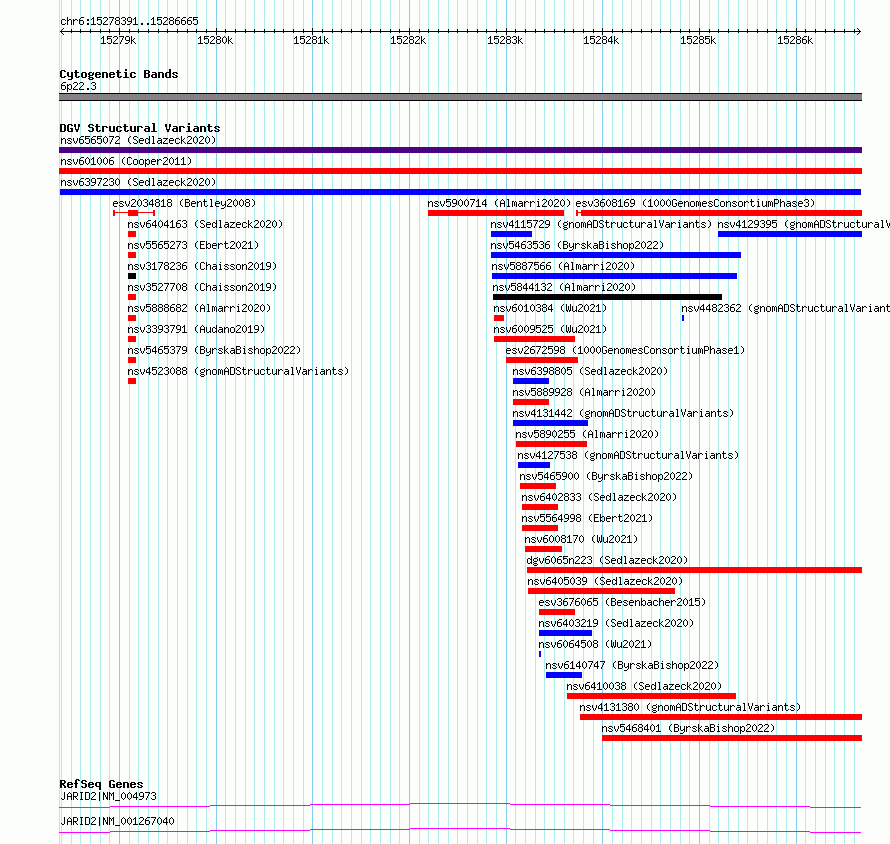Click the nsv5564998 (Ebert2021) text
The image size is (890, 844).
click(x=587, y=518)
